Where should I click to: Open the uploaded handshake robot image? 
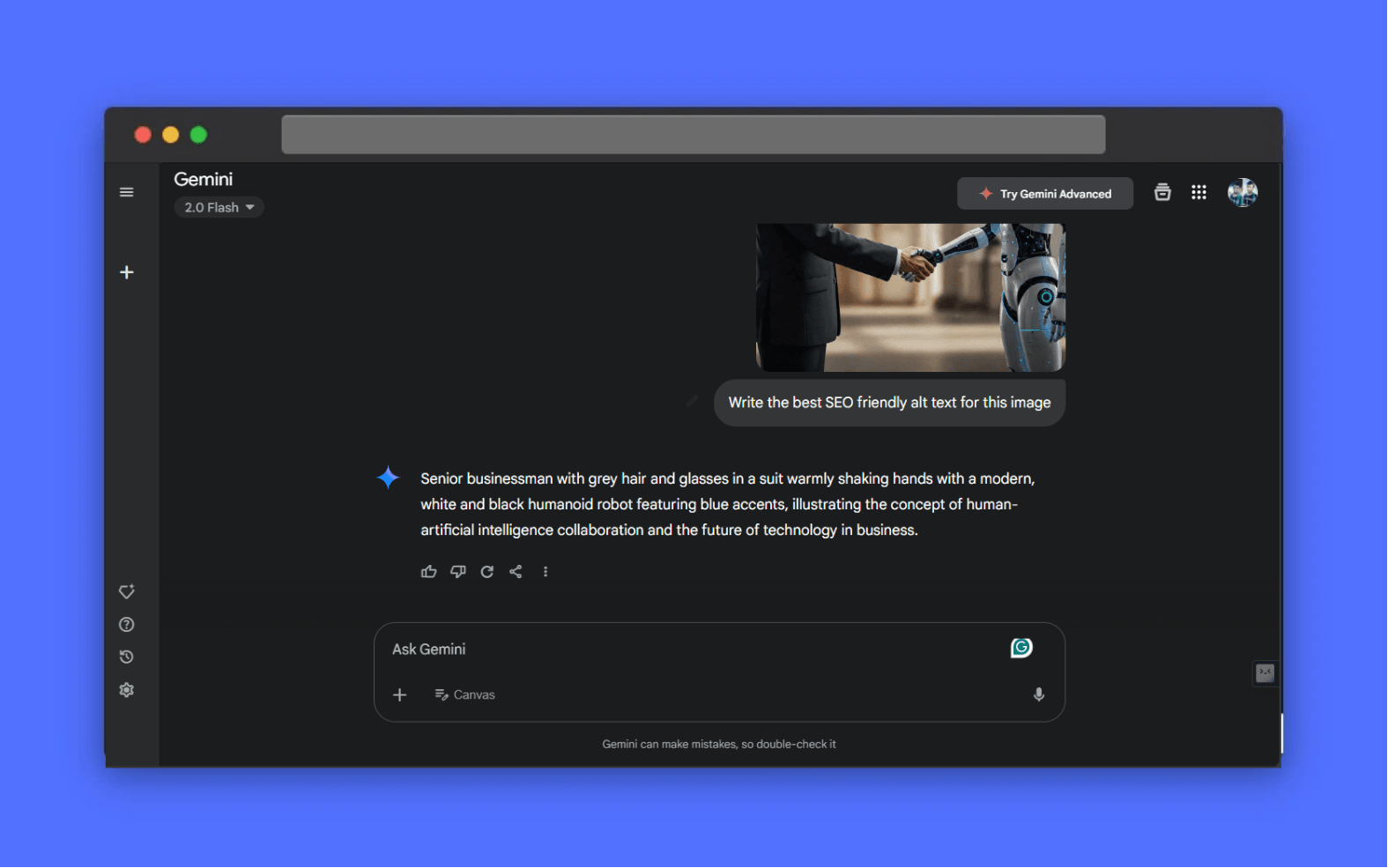pos(911,297)
